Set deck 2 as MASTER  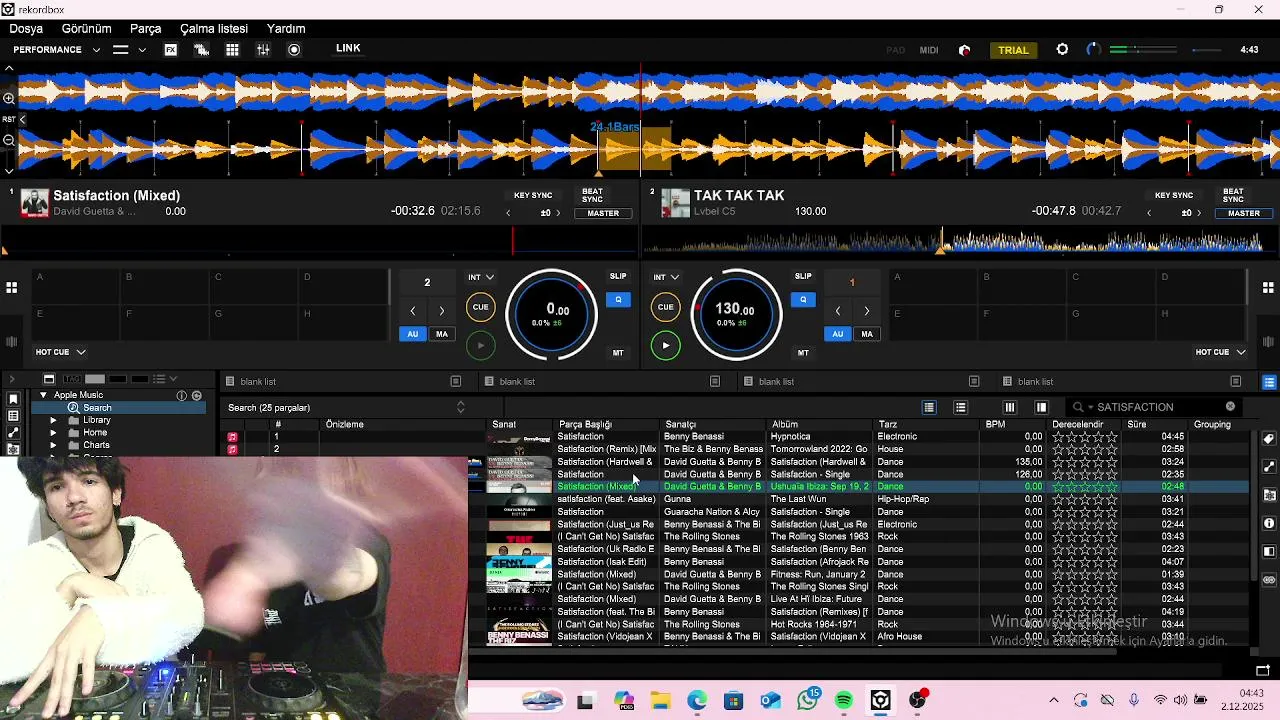click(1244, 213)
